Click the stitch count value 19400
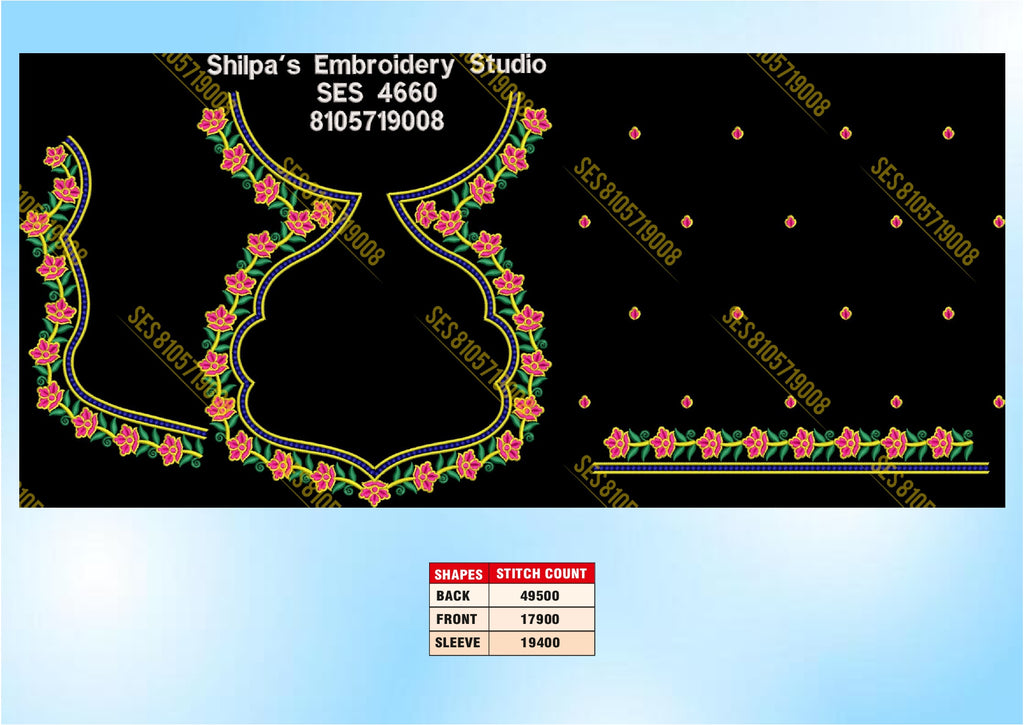 (539, 643)
